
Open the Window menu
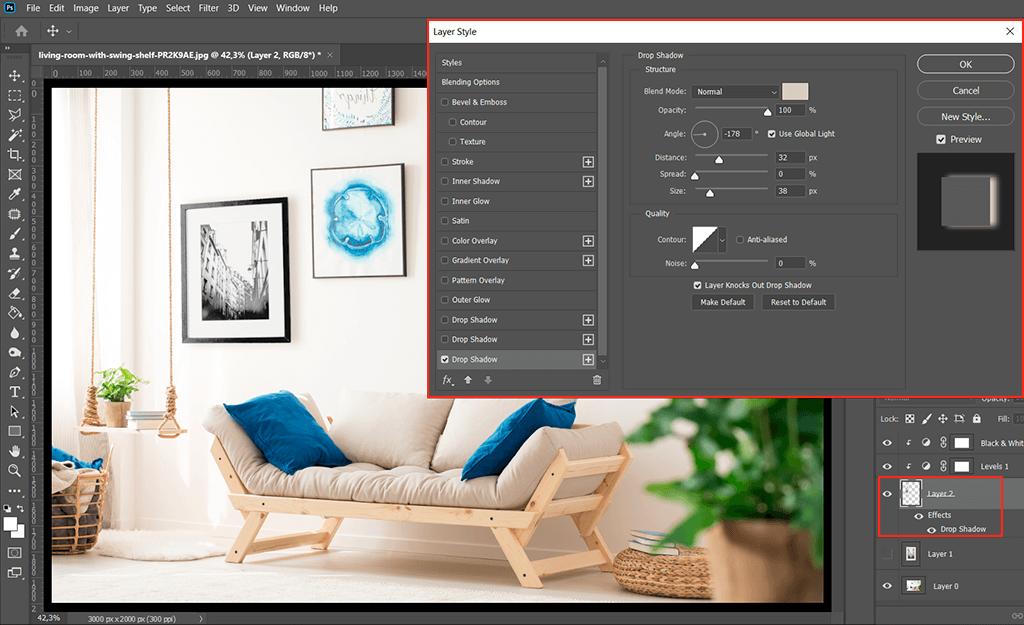coord(293,8)
